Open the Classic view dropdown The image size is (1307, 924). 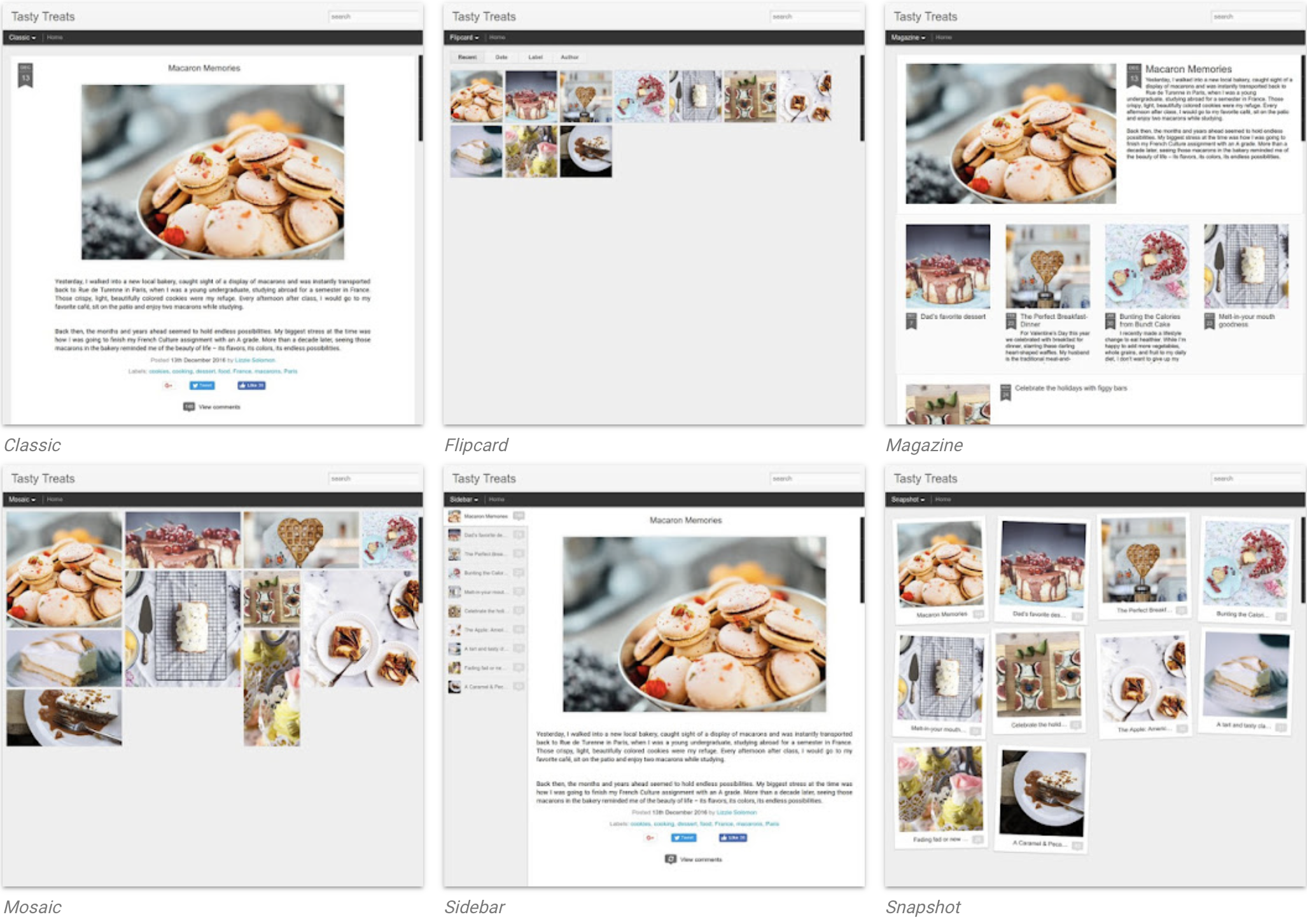pos(22,38)
